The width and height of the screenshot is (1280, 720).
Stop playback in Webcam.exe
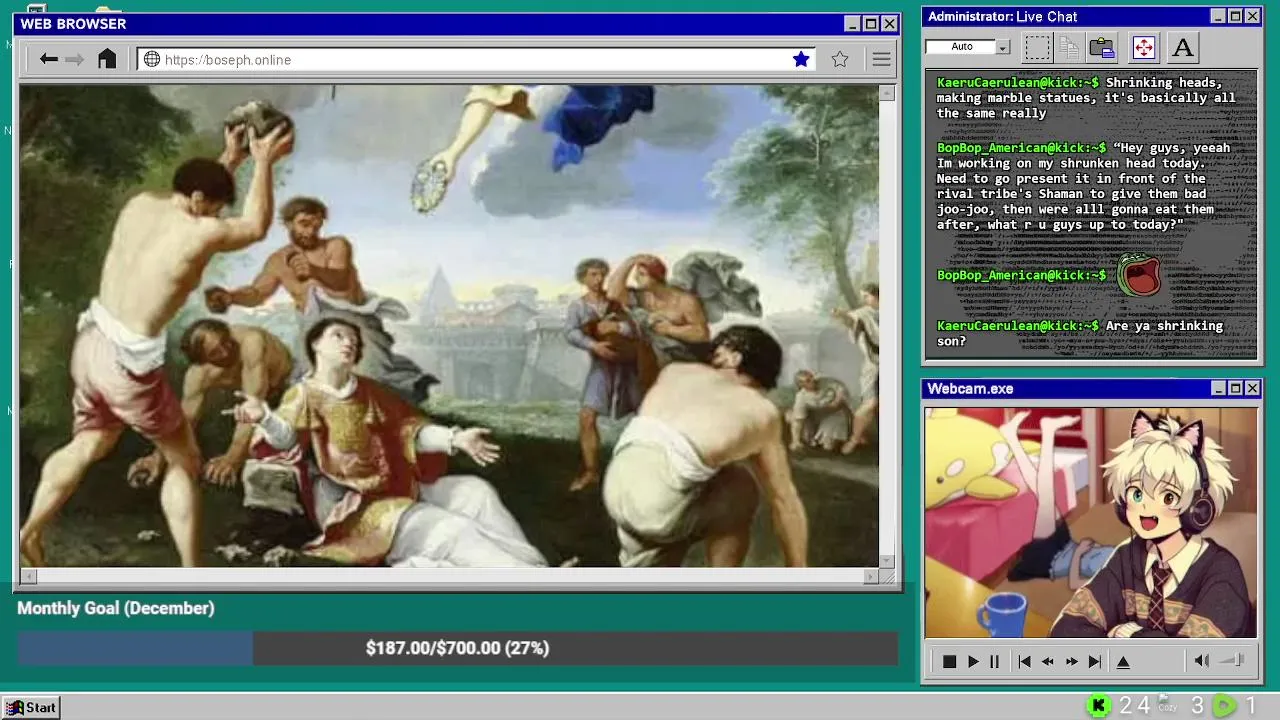(949, 661)
